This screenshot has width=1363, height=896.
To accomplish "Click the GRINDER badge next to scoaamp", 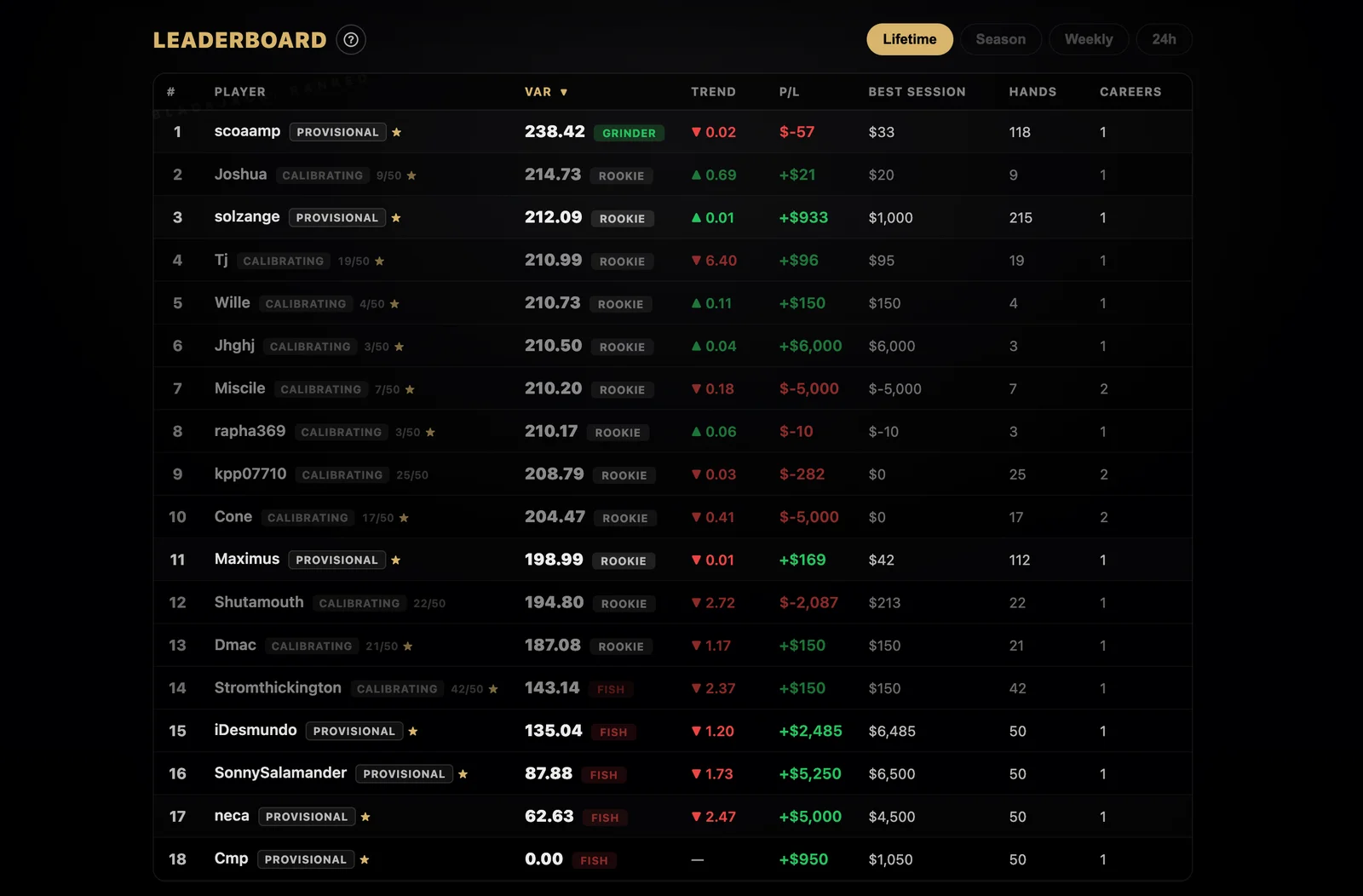I will (x=629, y=133).
